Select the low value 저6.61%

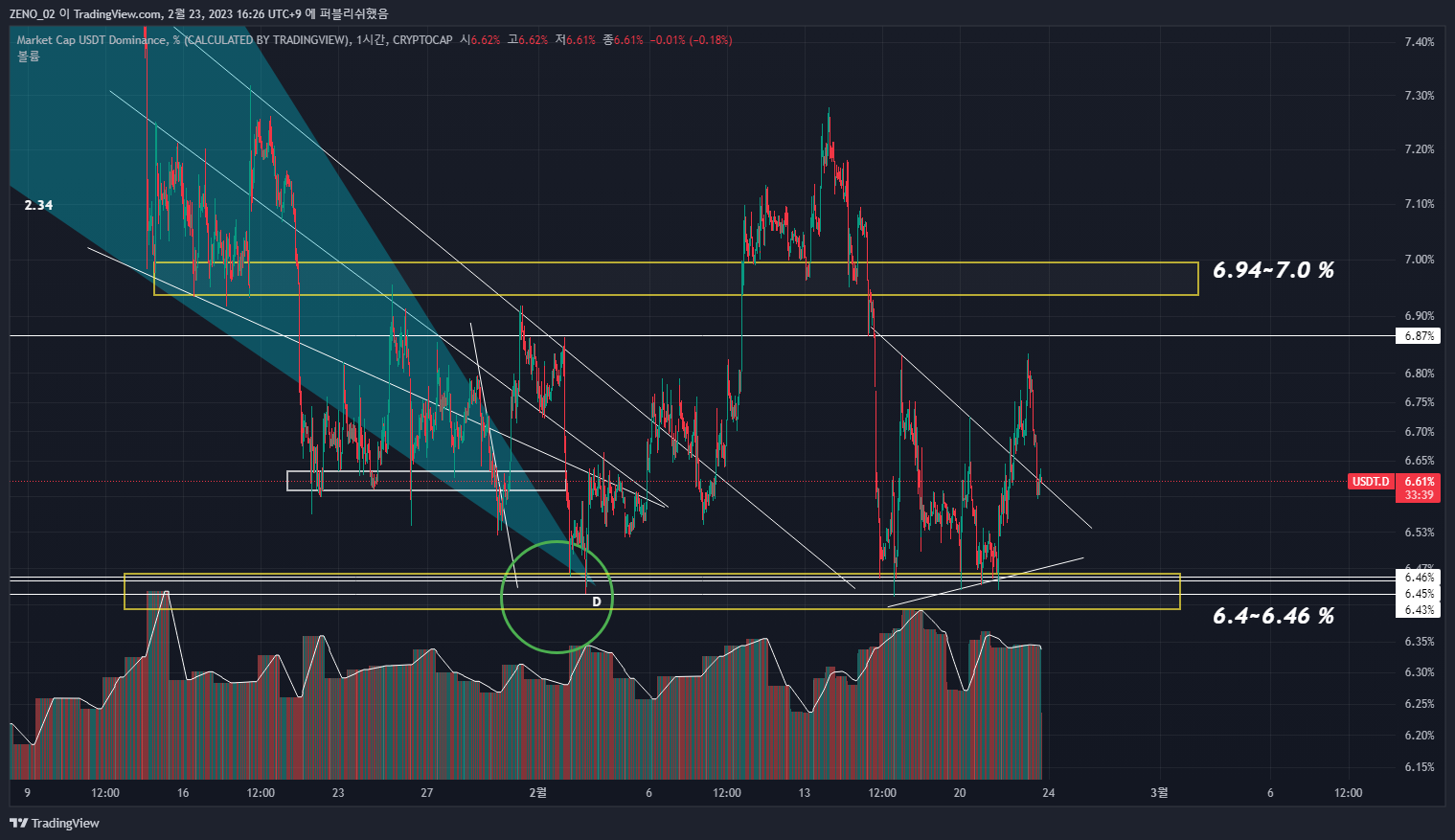[x=576, y=40]
